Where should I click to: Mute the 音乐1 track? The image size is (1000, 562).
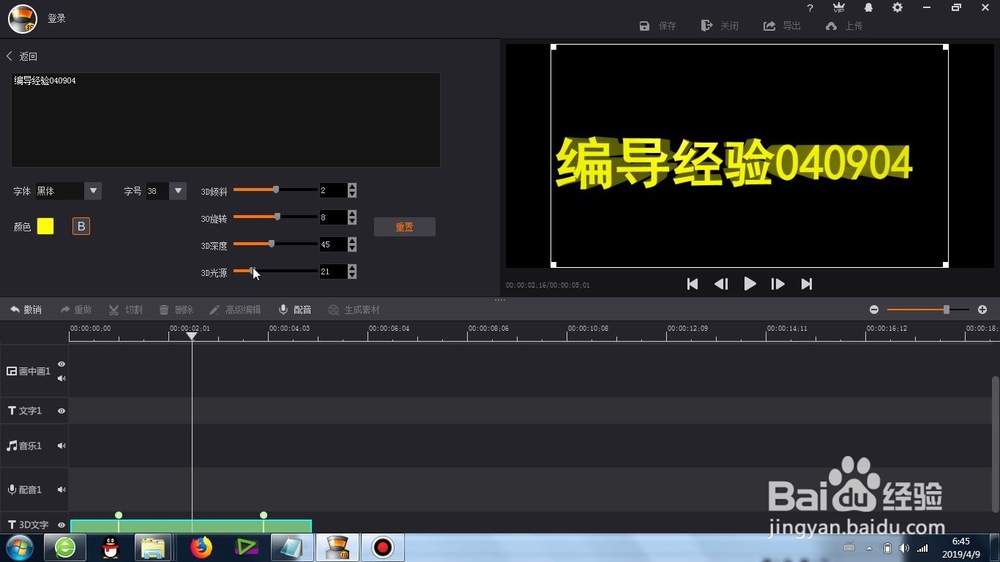coord(61,446)
